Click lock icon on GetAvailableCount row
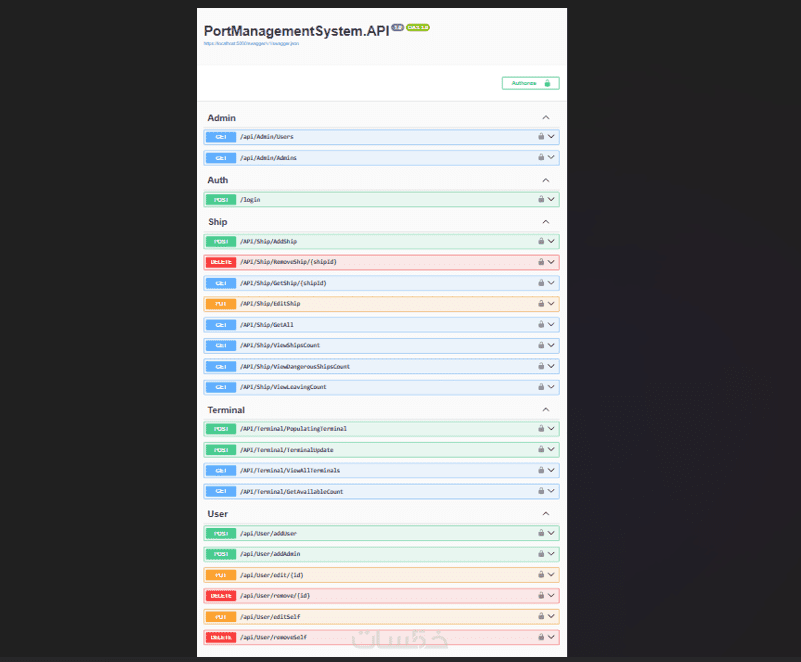The height and width of the screenshot is (662, 801). click(x=541, y=491)
